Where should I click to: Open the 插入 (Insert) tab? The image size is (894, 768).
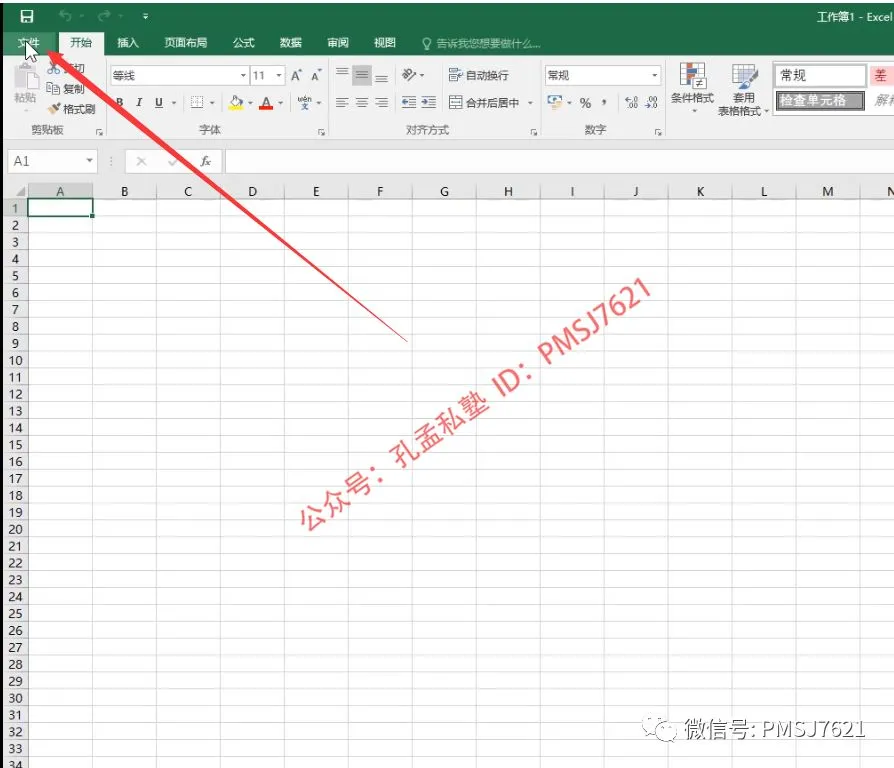click(128, 43)
